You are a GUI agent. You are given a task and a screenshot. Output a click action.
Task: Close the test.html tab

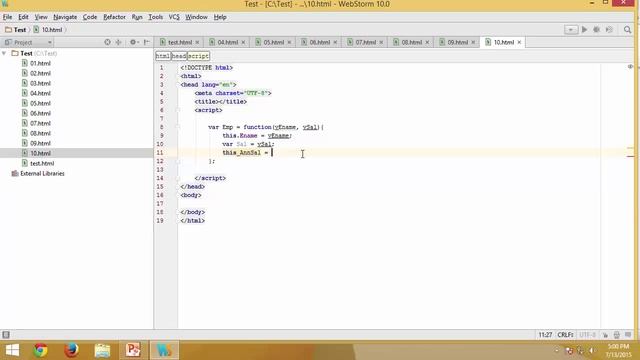[197, 42]
